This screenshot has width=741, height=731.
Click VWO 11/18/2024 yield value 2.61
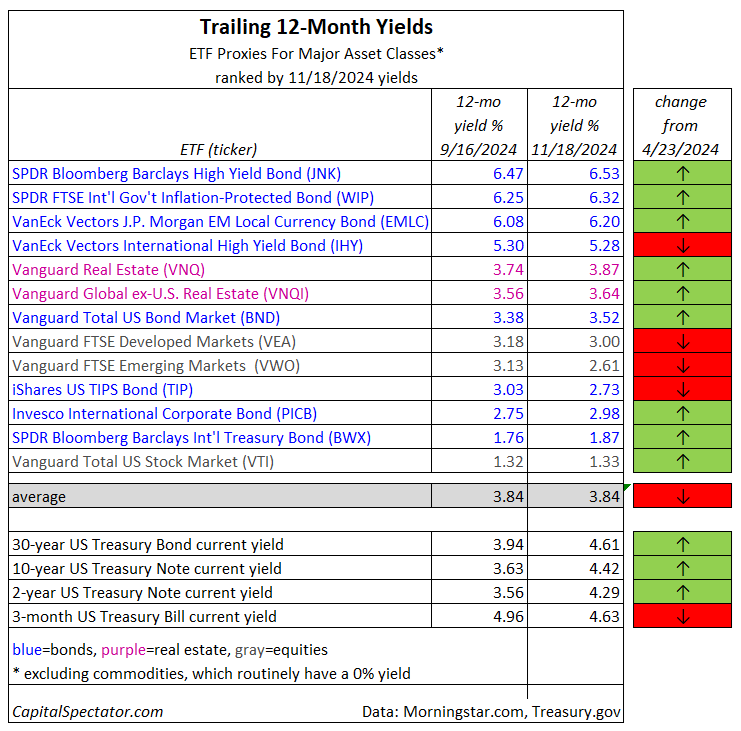point(604,366)
